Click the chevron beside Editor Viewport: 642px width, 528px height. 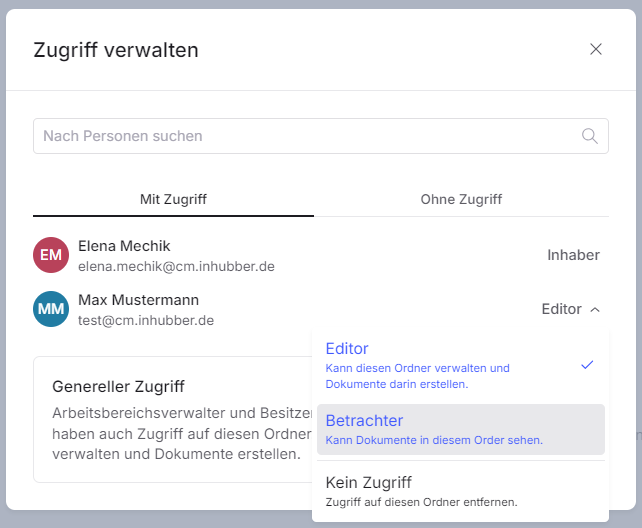(x=596, y=310)
